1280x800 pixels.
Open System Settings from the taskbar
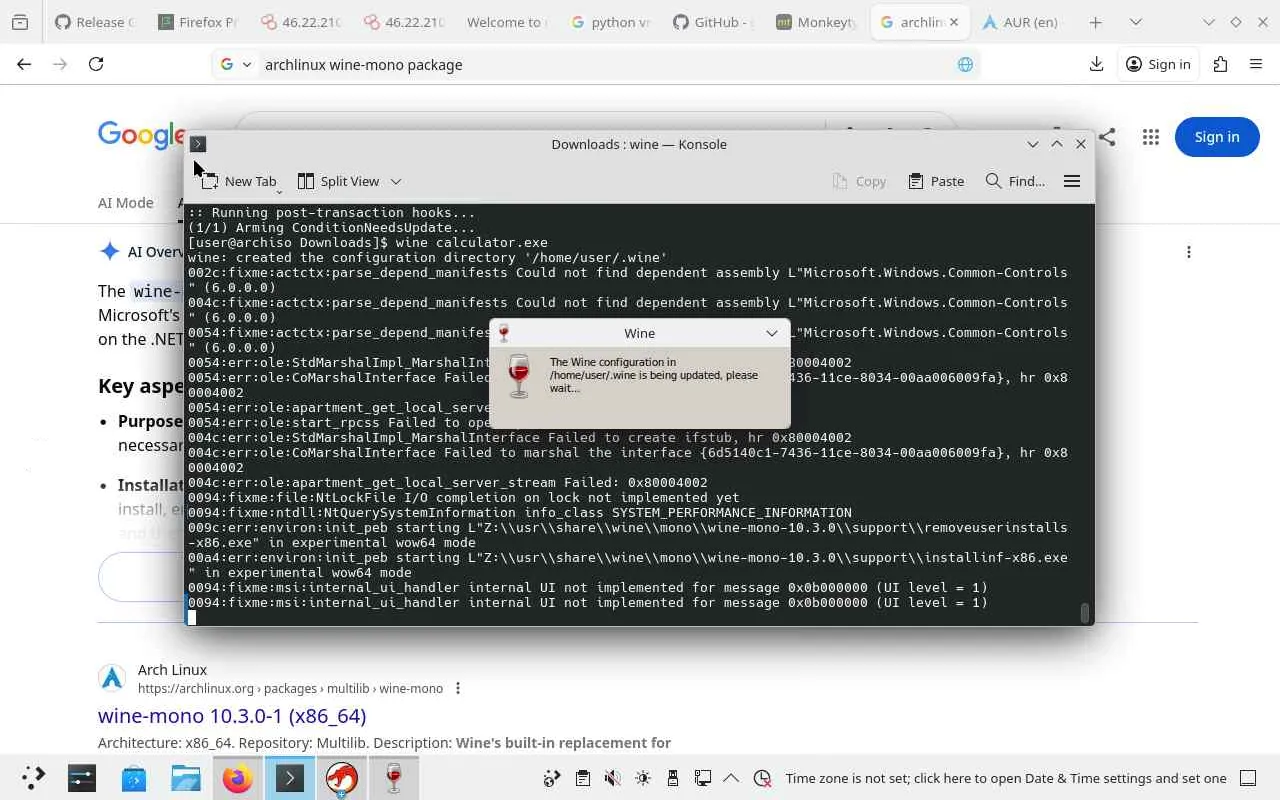(x=82, y=778)
